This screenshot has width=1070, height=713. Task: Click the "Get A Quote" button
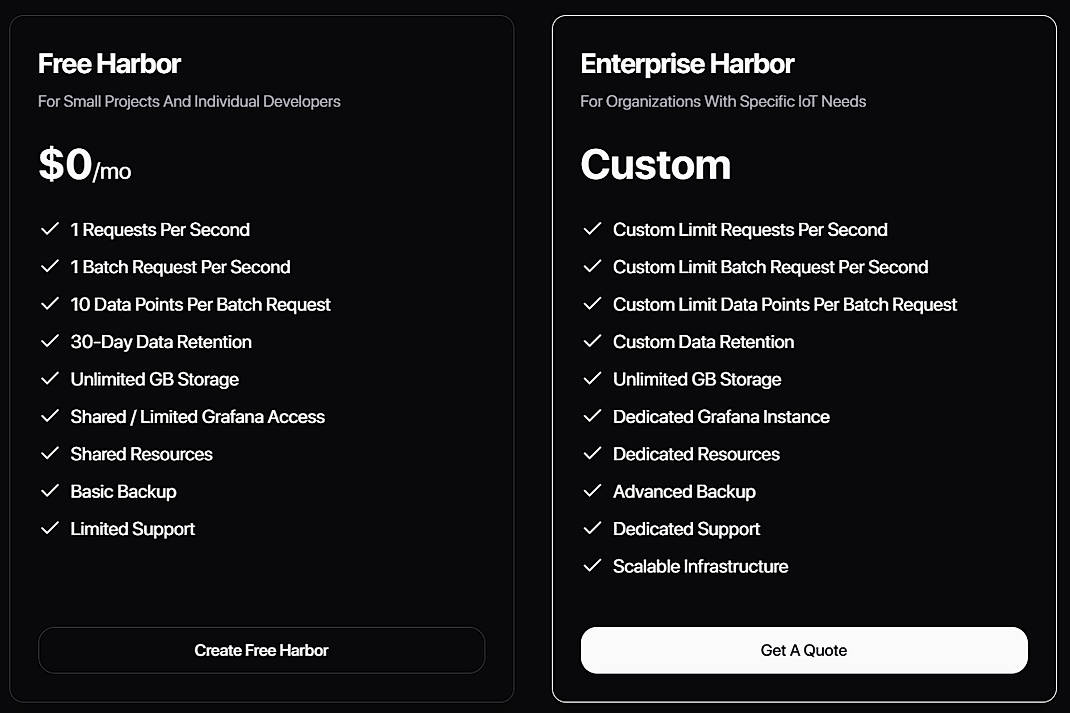tap(803, 650)
